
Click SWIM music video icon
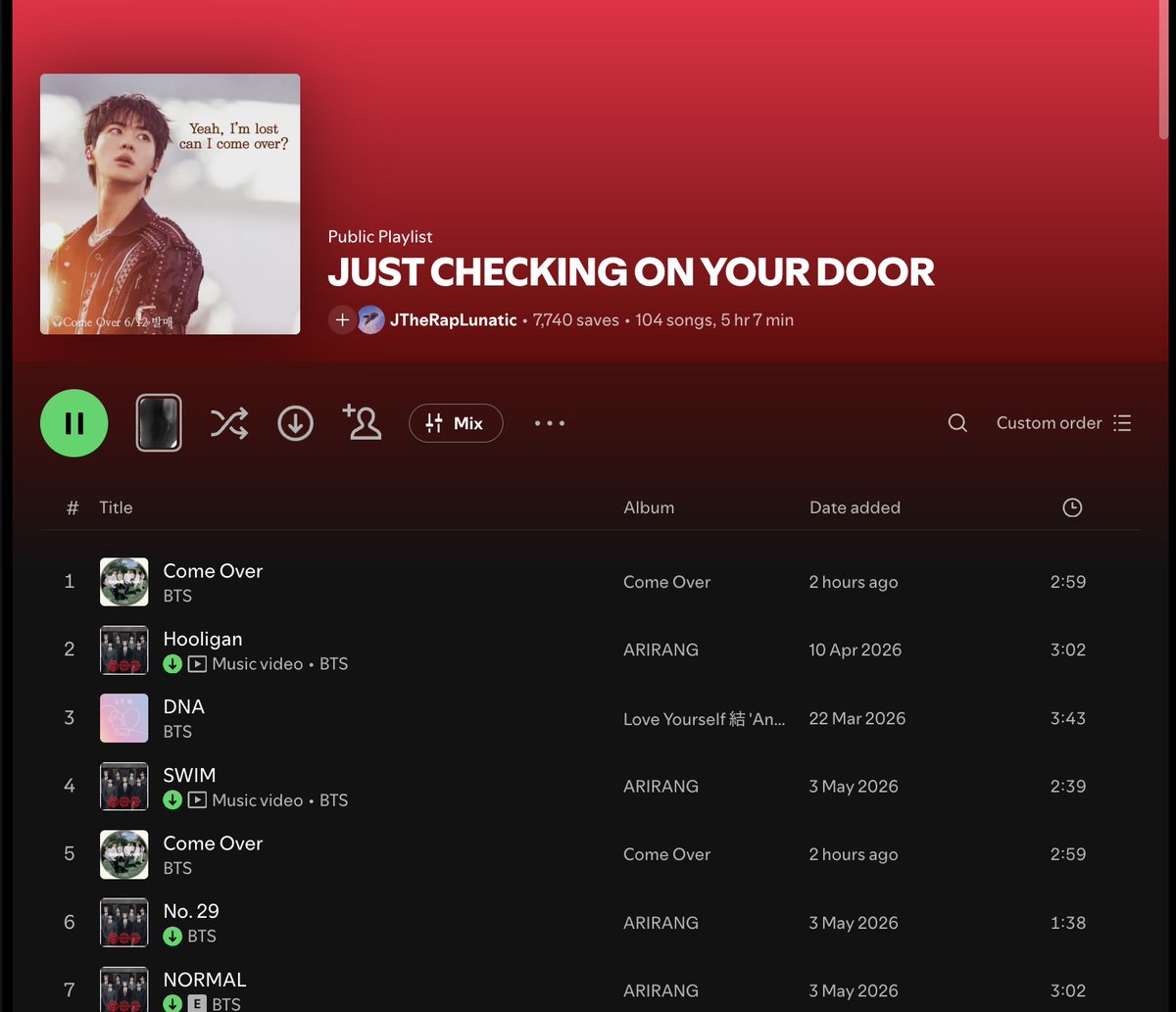point(197,800)
